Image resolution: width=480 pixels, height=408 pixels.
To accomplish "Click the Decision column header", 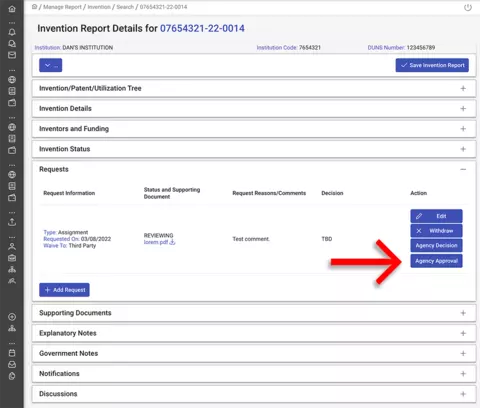I will [332, 193].
